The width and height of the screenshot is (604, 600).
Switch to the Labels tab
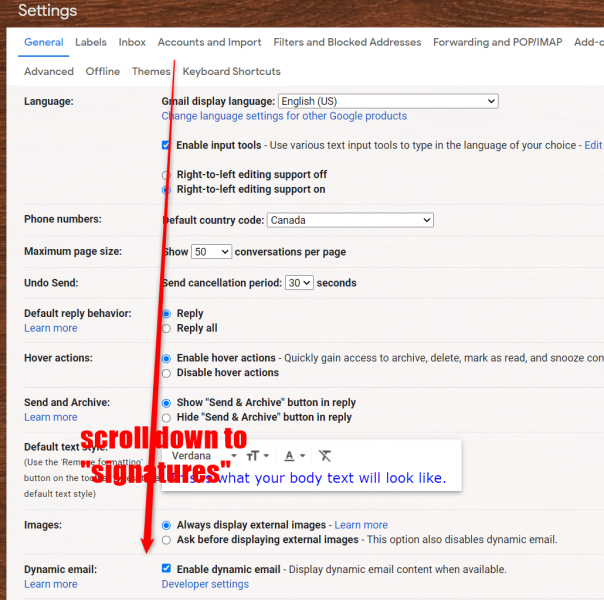point(91,42)
